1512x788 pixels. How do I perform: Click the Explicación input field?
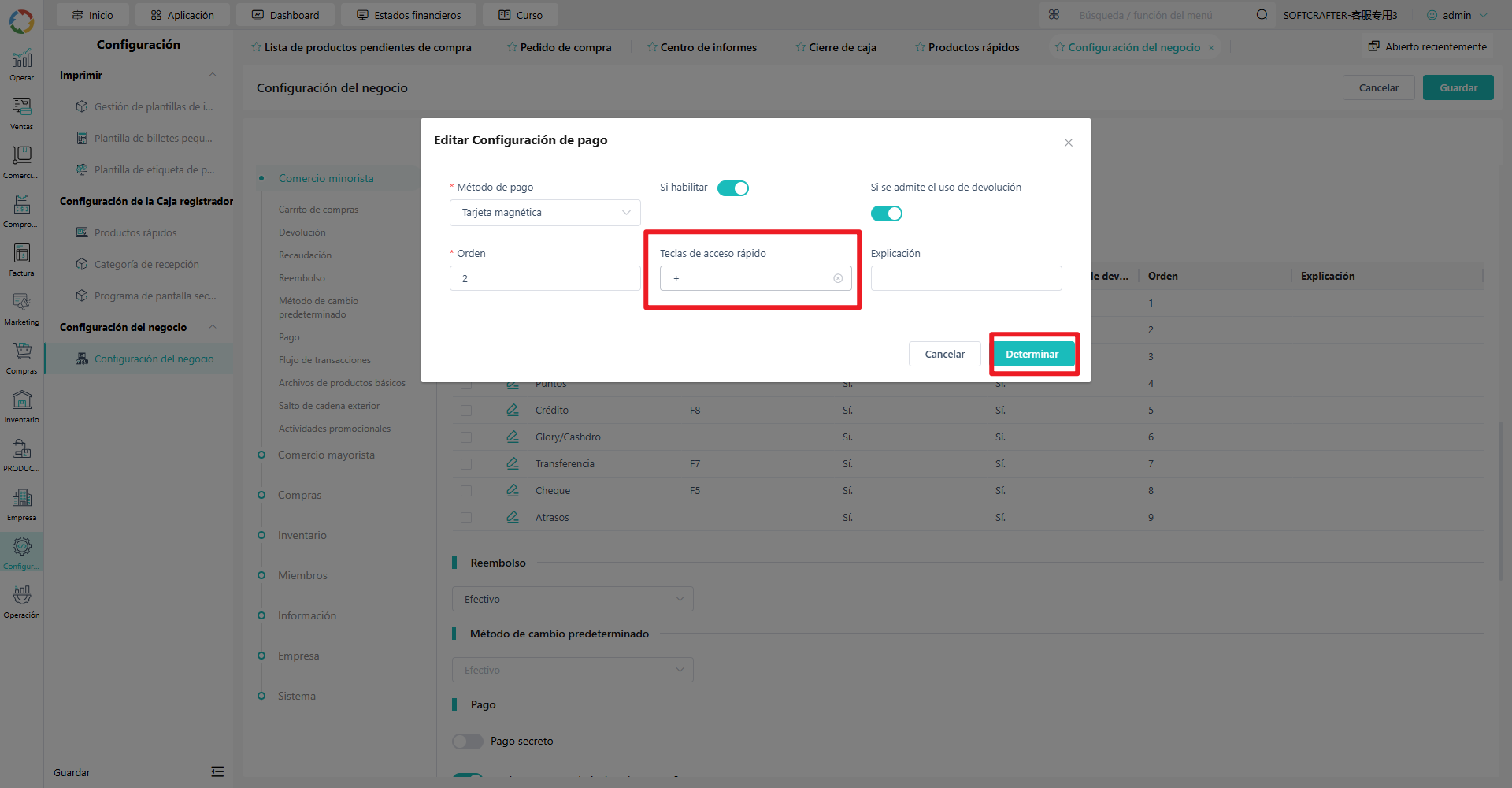tap(966, 278)
